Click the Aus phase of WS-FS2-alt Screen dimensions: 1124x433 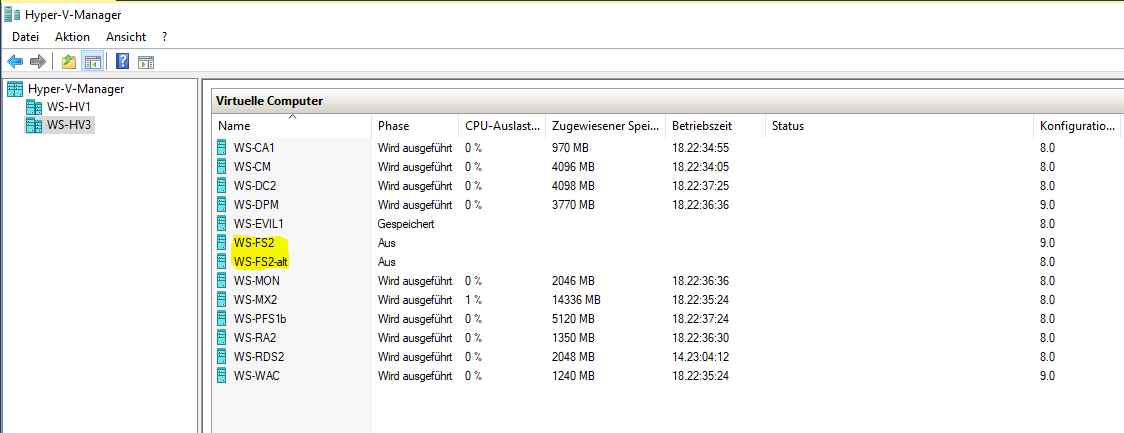(x=386, y=262)
